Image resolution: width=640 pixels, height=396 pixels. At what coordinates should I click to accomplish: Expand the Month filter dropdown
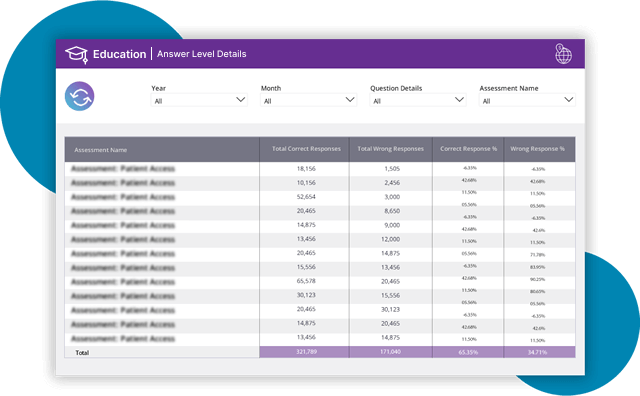click(x=309, y=100)
